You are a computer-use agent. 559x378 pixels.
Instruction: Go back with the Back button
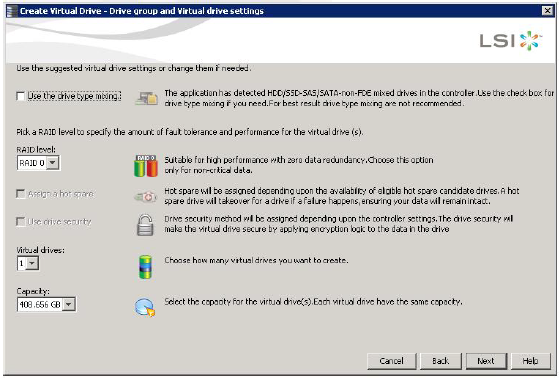441,361
